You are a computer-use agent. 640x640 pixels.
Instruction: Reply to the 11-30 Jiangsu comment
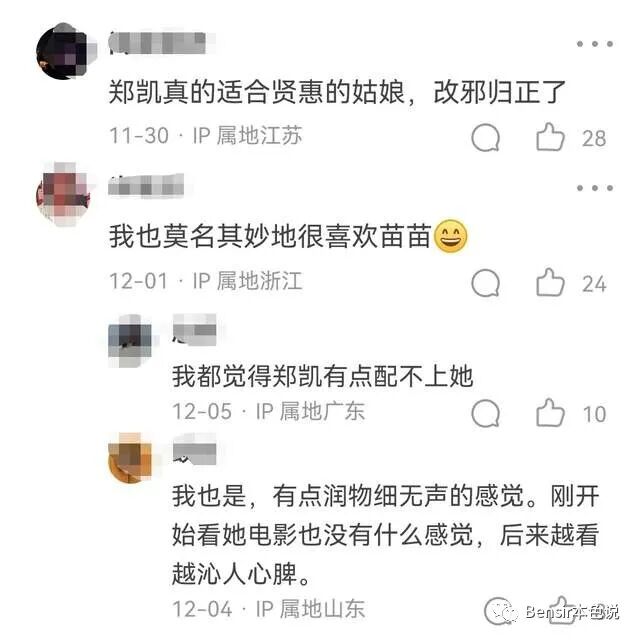[485, 138]
